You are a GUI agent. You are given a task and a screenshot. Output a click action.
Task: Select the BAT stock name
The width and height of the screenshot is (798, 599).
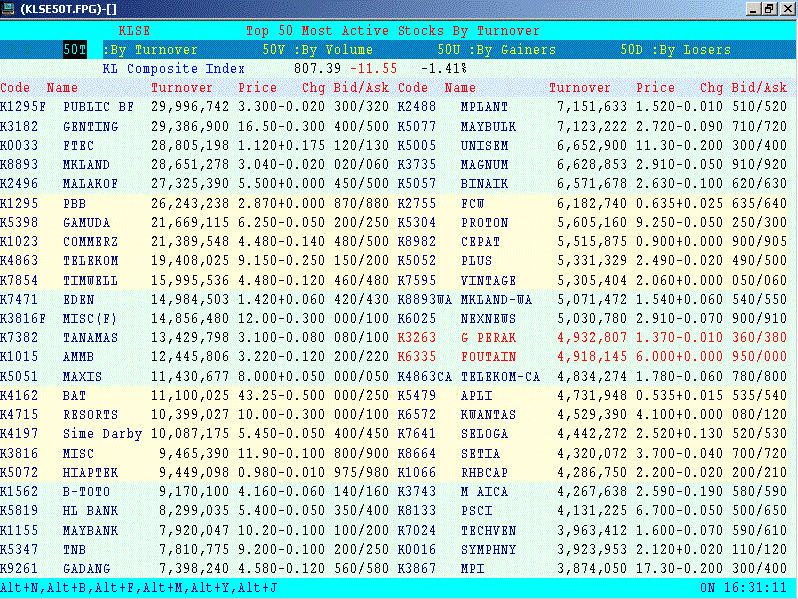click(x=74, y=395)
